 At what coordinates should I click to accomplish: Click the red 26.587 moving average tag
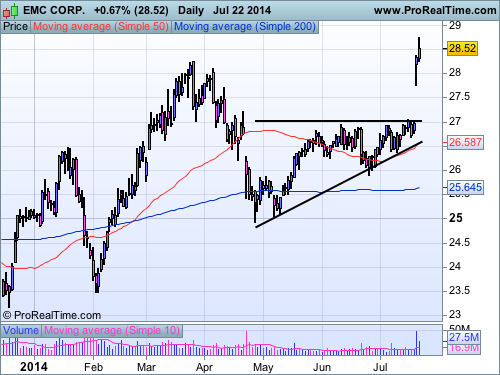tap(465, 143)
